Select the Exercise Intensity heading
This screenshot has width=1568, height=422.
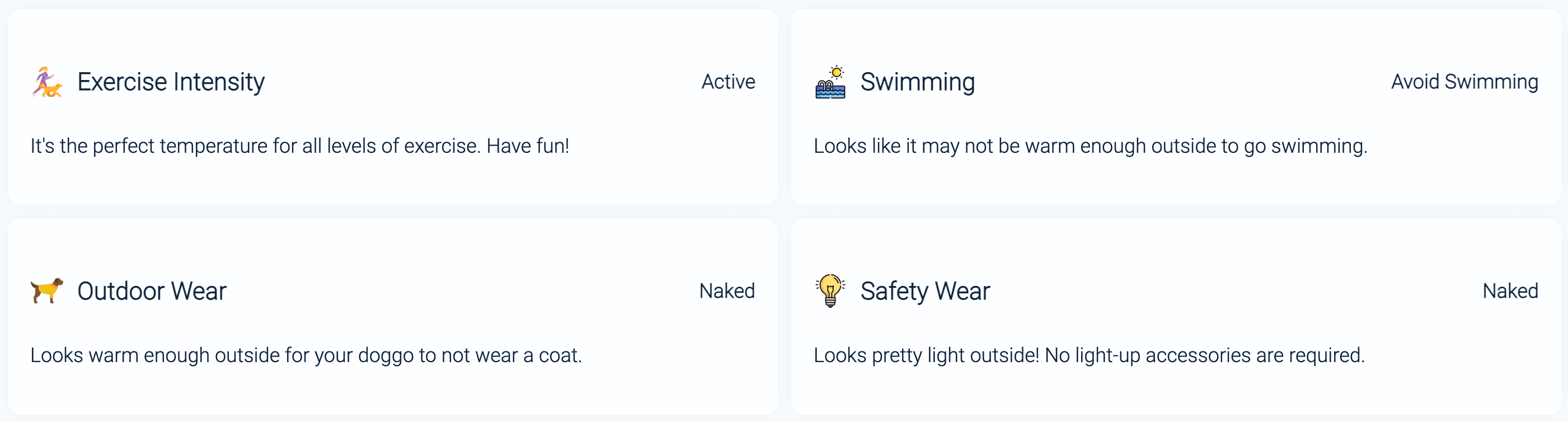pyautogui.click(x=171, y=82)
